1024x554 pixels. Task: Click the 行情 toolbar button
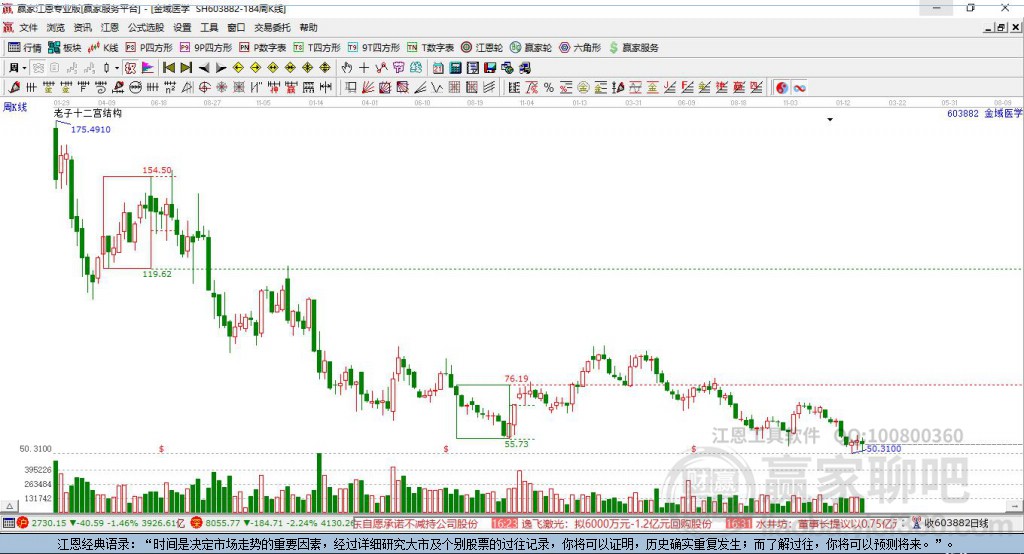25,48
